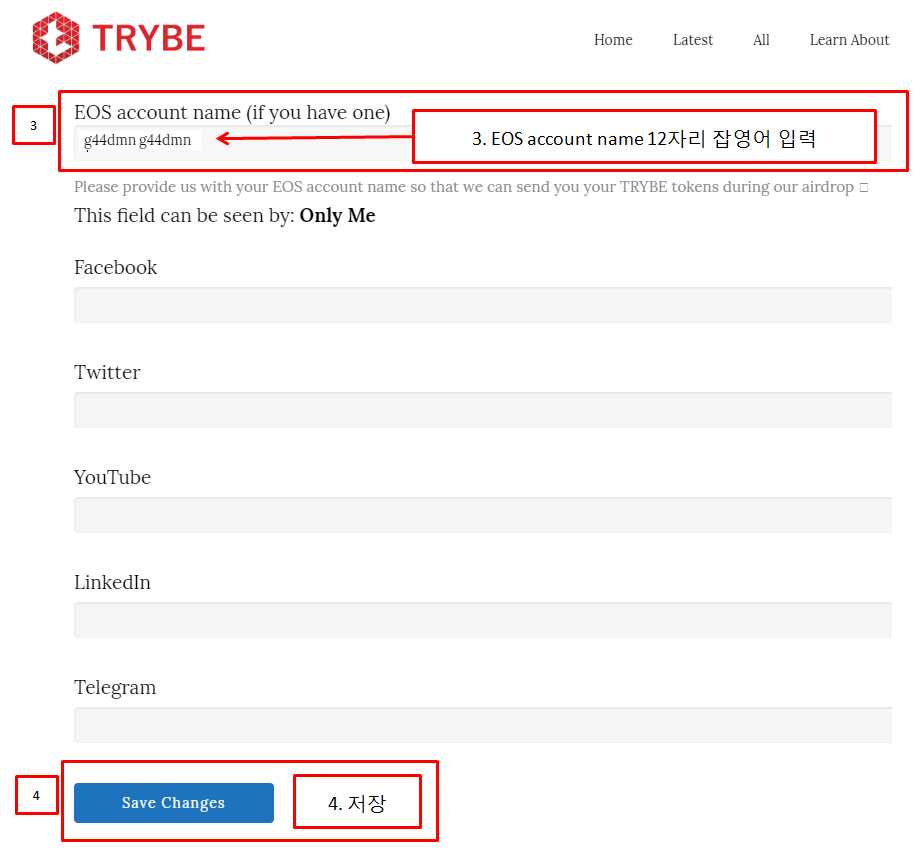This screenshot has width=919, height=852.
Task: Click the Telegram field label
Action: pyautogui.click(x=115, y=687)
